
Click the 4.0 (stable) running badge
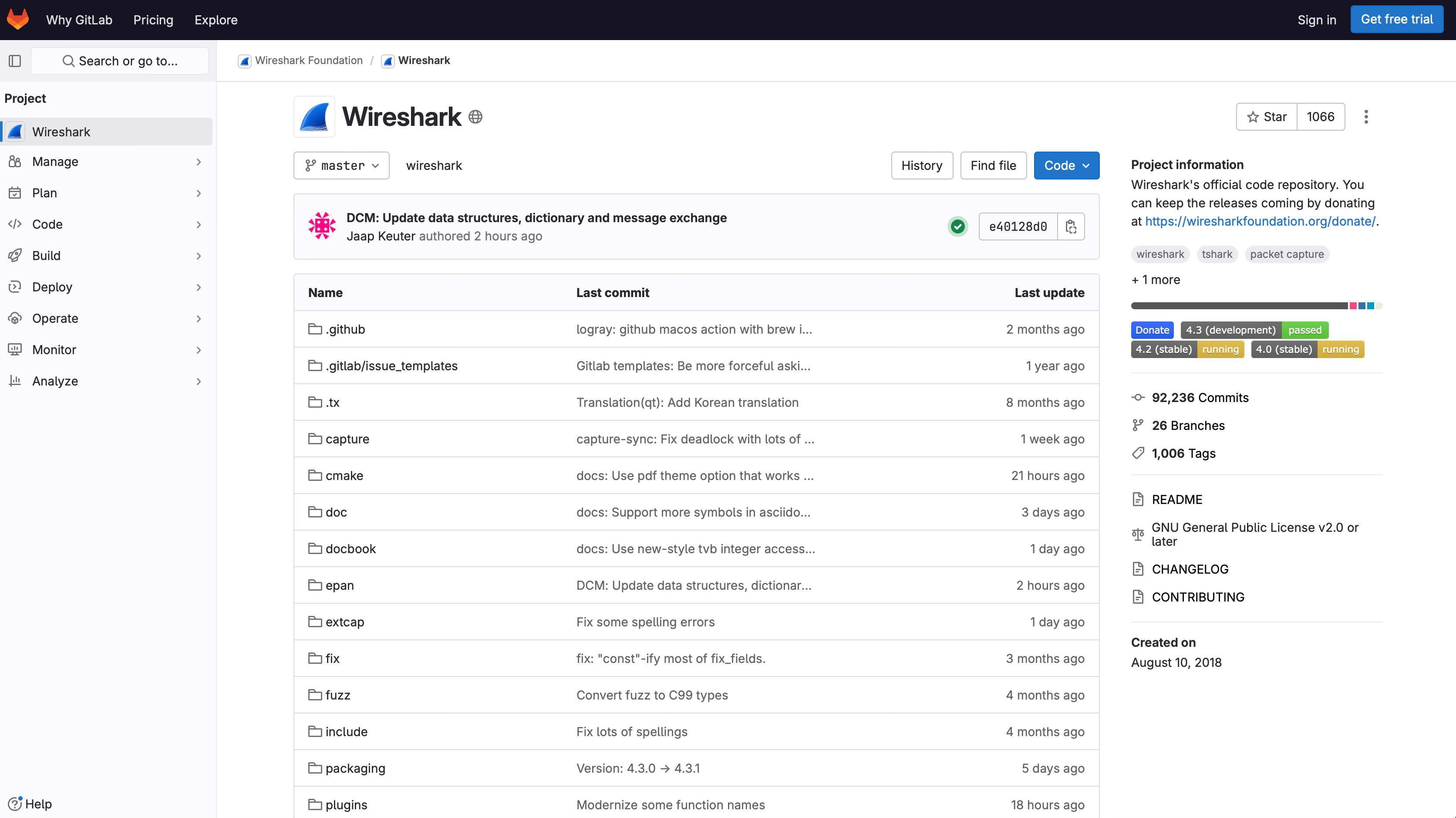[1308, 349]
